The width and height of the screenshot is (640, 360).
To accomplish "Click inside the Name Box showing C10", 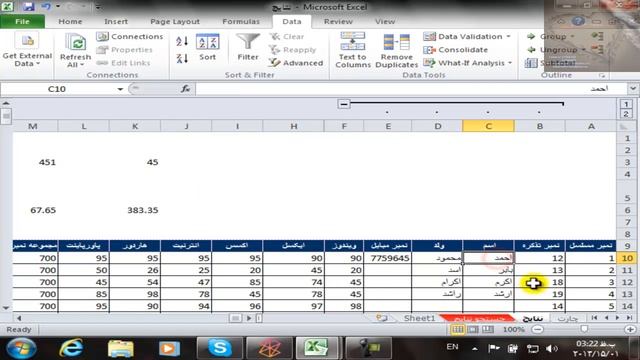I will [x=57, y=89].
